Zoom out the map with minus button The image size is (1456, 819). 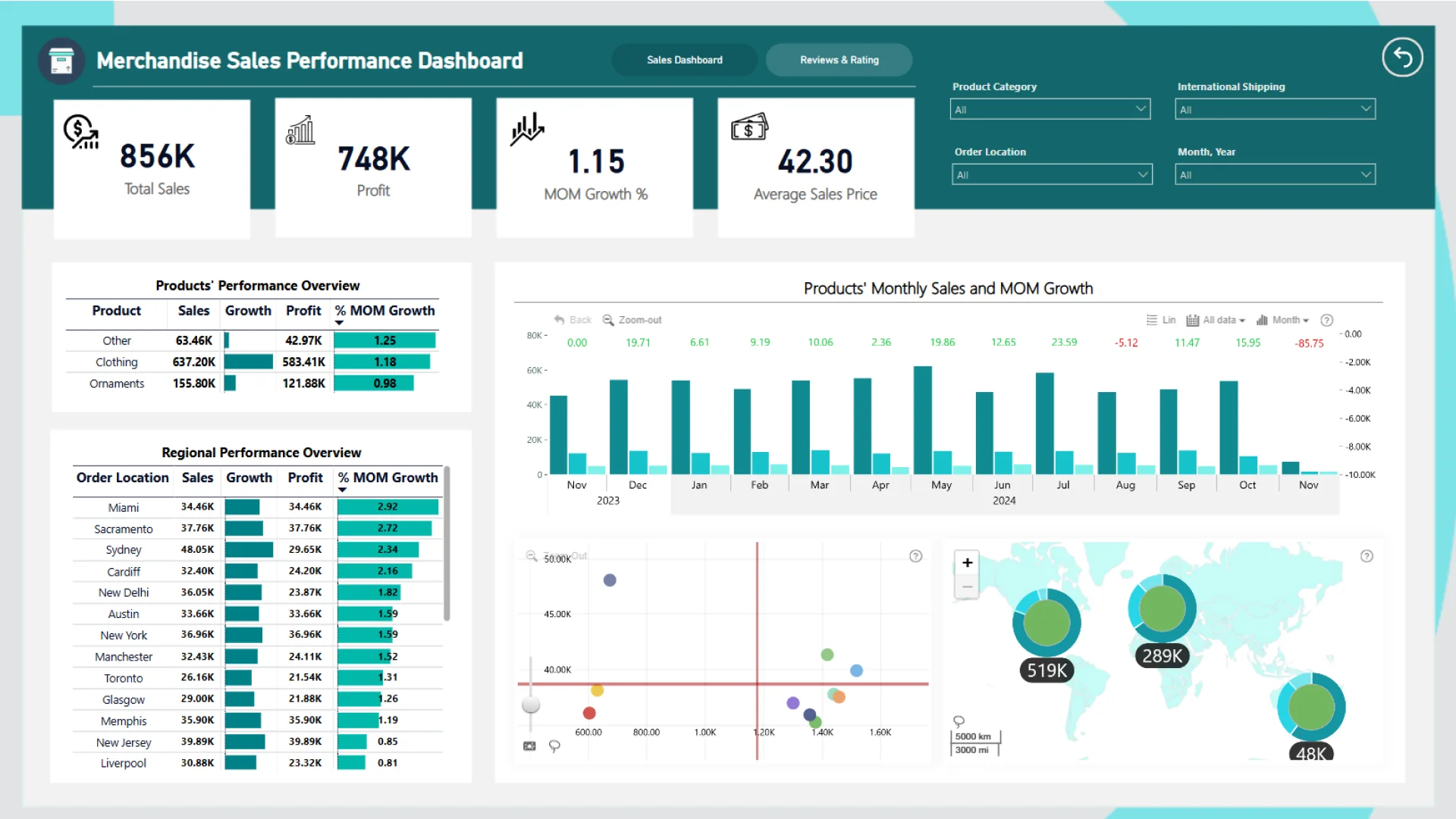967,586
